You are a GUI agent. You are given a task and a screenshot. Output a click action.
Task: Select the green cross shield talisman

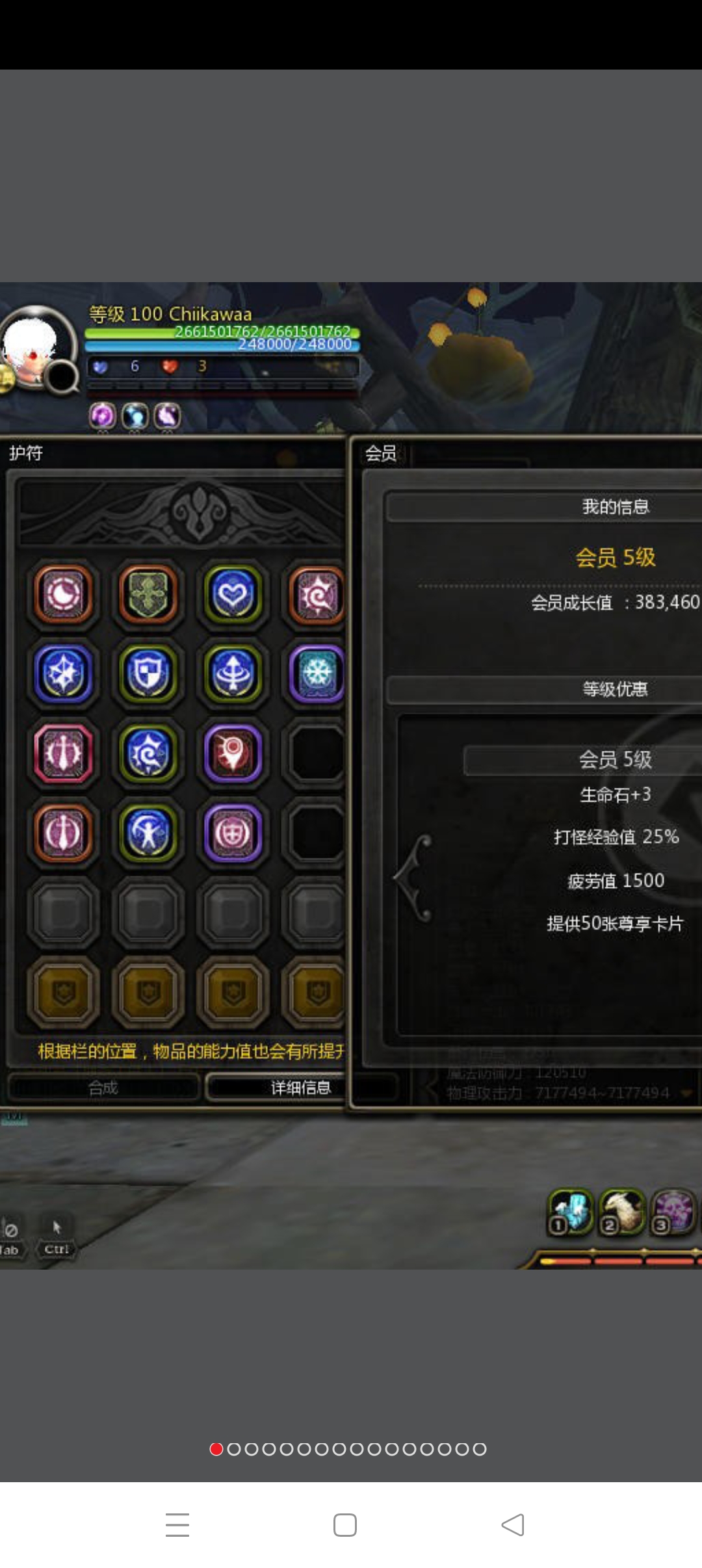pyautogui.click(x=148, y=594)
